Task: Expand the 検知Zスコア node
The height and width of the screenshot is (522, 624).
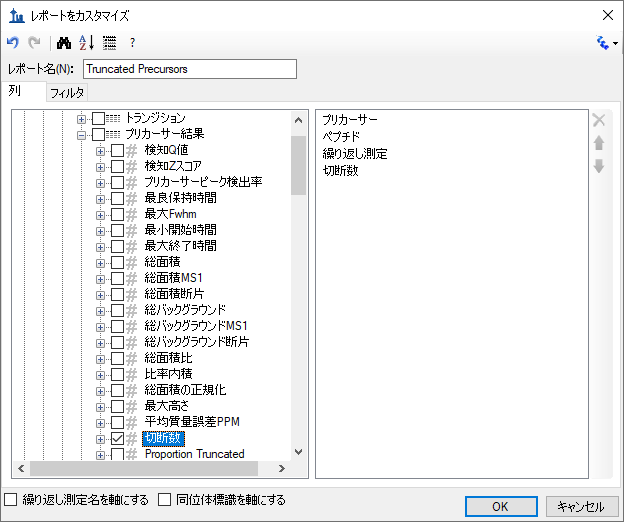Action: 100,167
